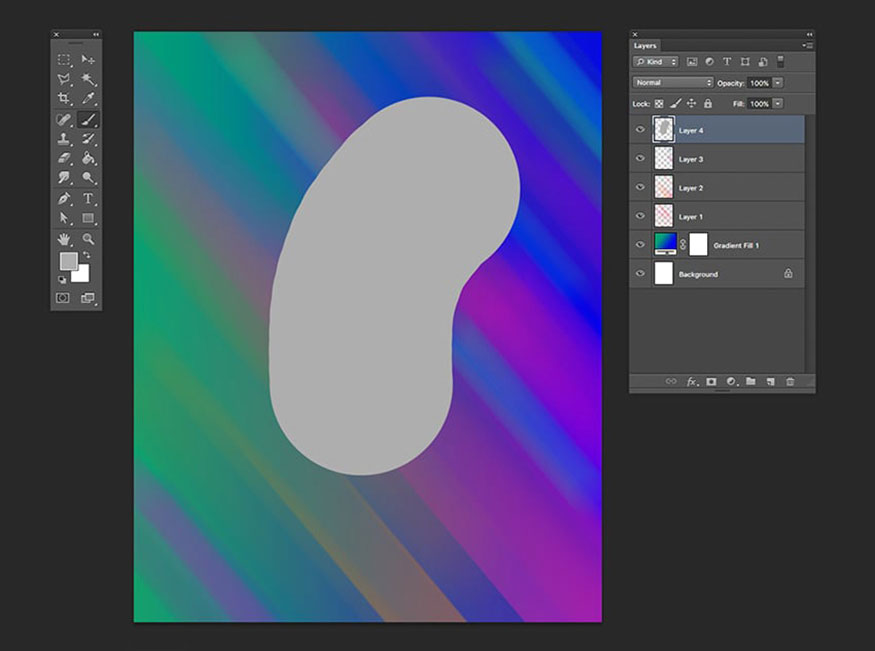Screen dimensions: 875x651
Task: Select Layer 3 in Layers panel
Action: tap(717, 159)
